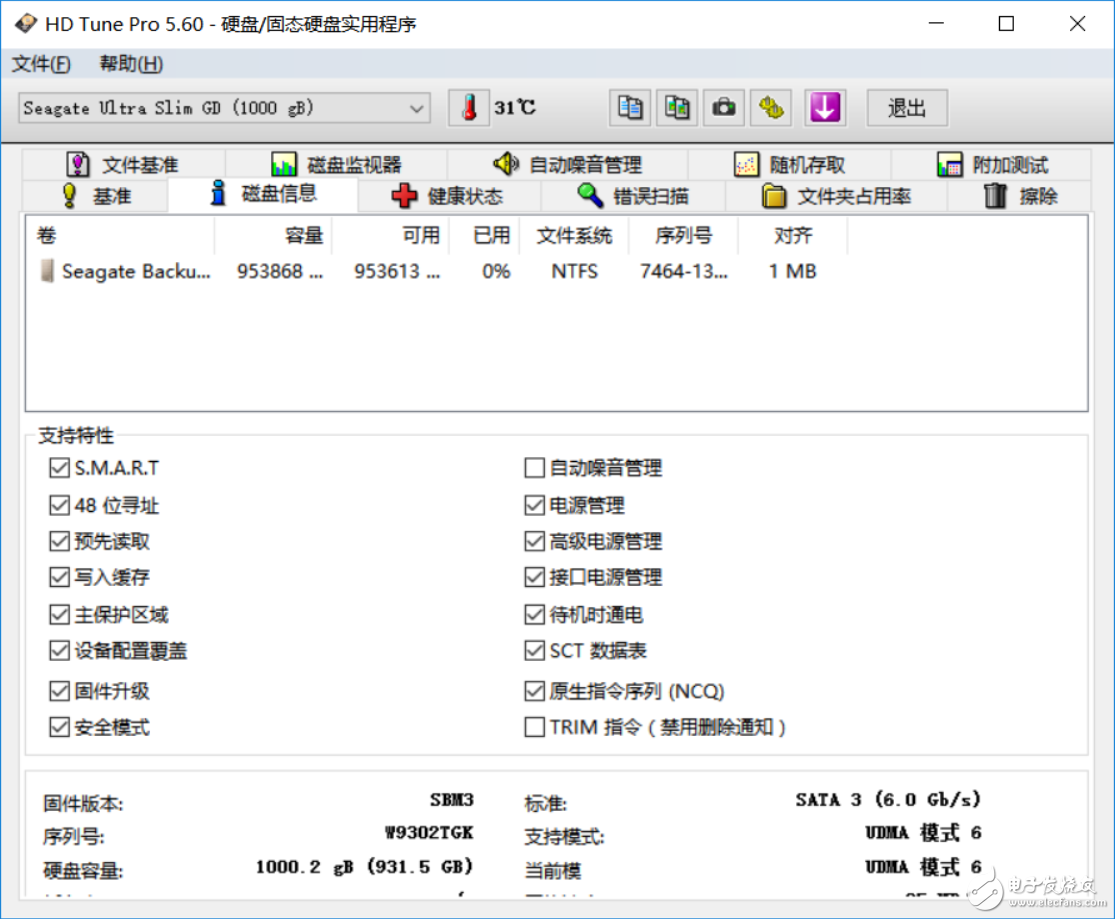Check for updates with the purple arrow icon
Viewport: 1115px width, 919px height.
pyautogui.click(x=824, y=107)
